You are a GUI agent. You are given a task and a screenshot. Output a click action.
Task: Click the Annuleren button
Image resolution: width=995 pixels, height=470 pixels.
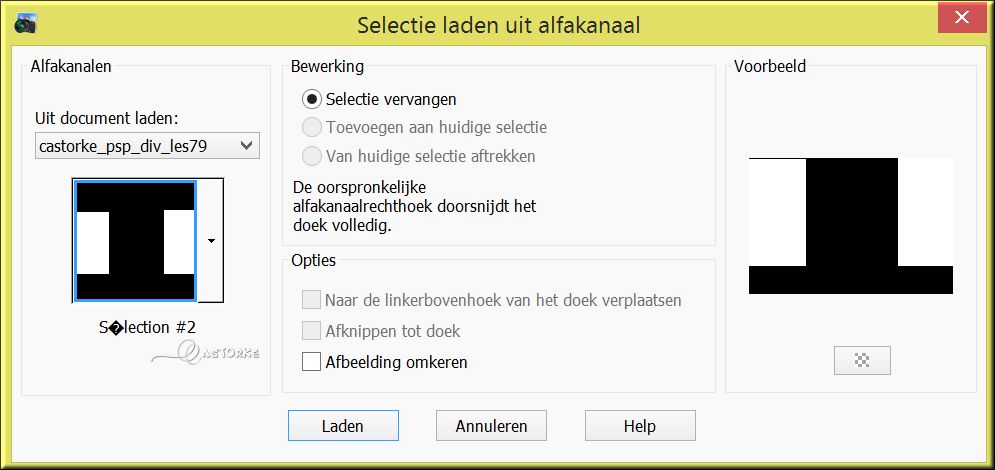[x=491, y=426]
